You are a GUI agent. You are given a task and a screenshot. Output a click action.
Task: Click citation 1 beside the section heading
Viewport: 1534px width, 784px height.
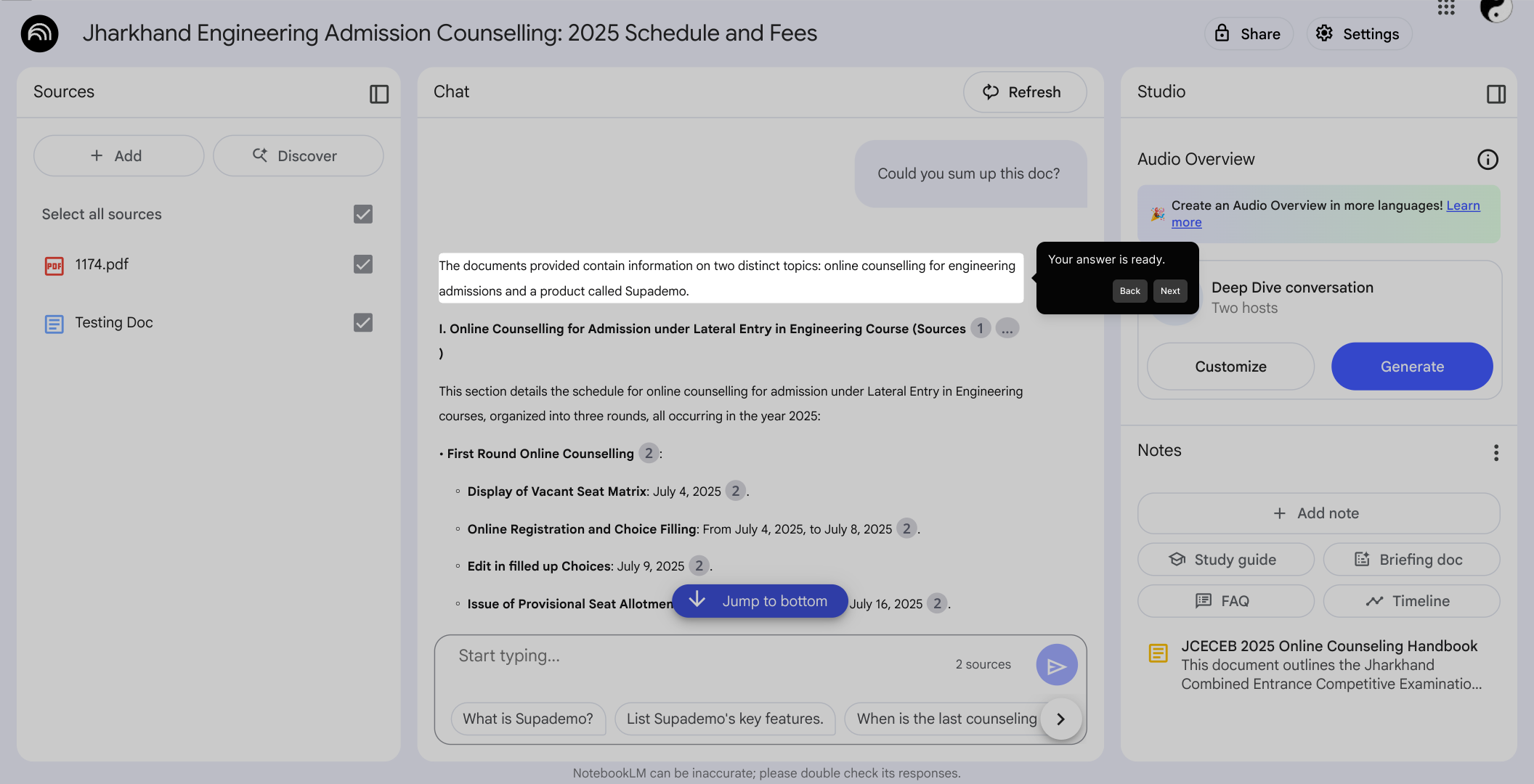[x=981, y=329]
